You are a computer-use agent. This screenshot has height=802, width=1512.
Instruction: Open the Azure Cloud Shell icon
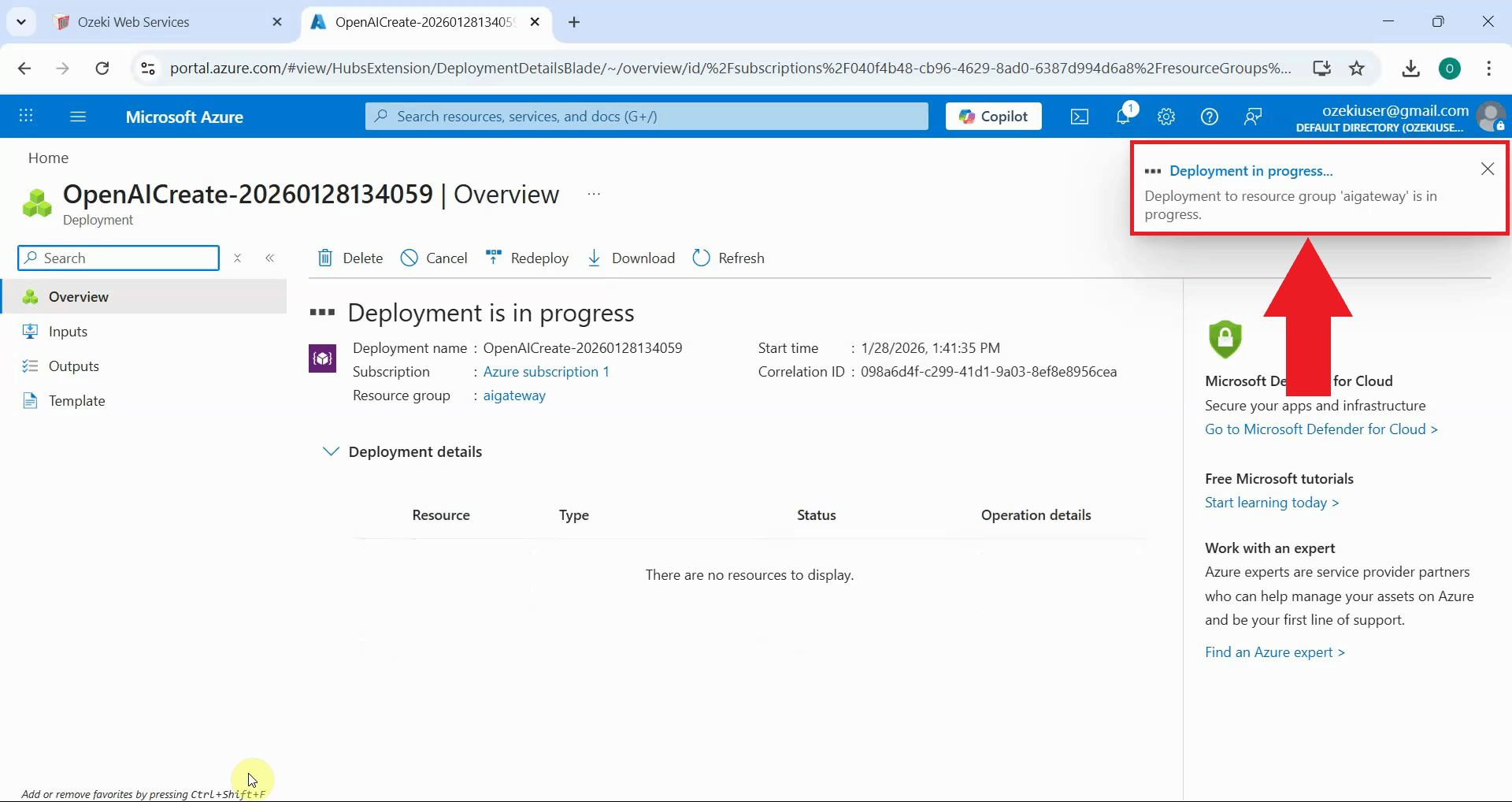(1079, 117)
